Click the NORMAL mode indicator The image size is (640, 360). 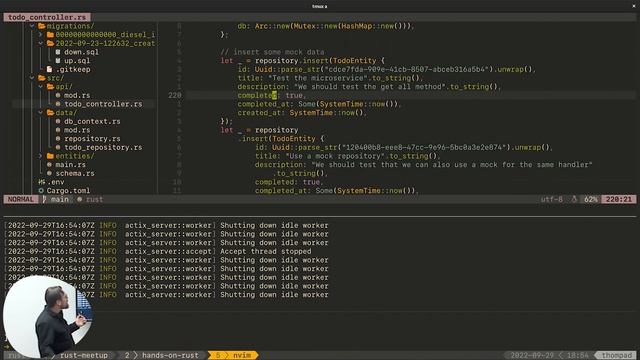point(21,199)
